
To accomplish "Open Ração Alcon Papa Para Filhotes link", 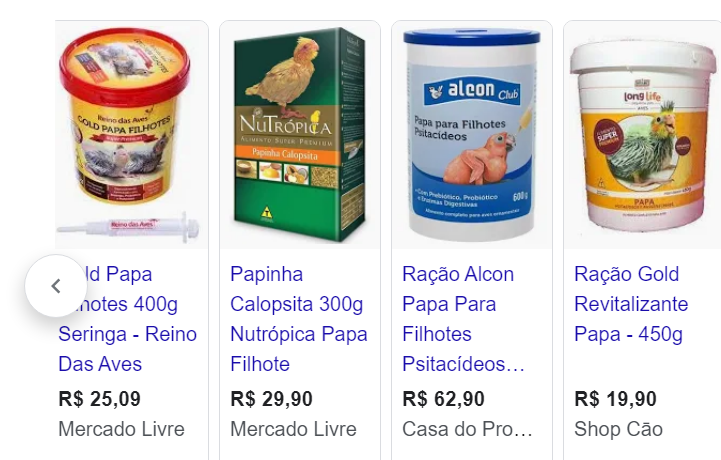I will click(x=464, y=319).
